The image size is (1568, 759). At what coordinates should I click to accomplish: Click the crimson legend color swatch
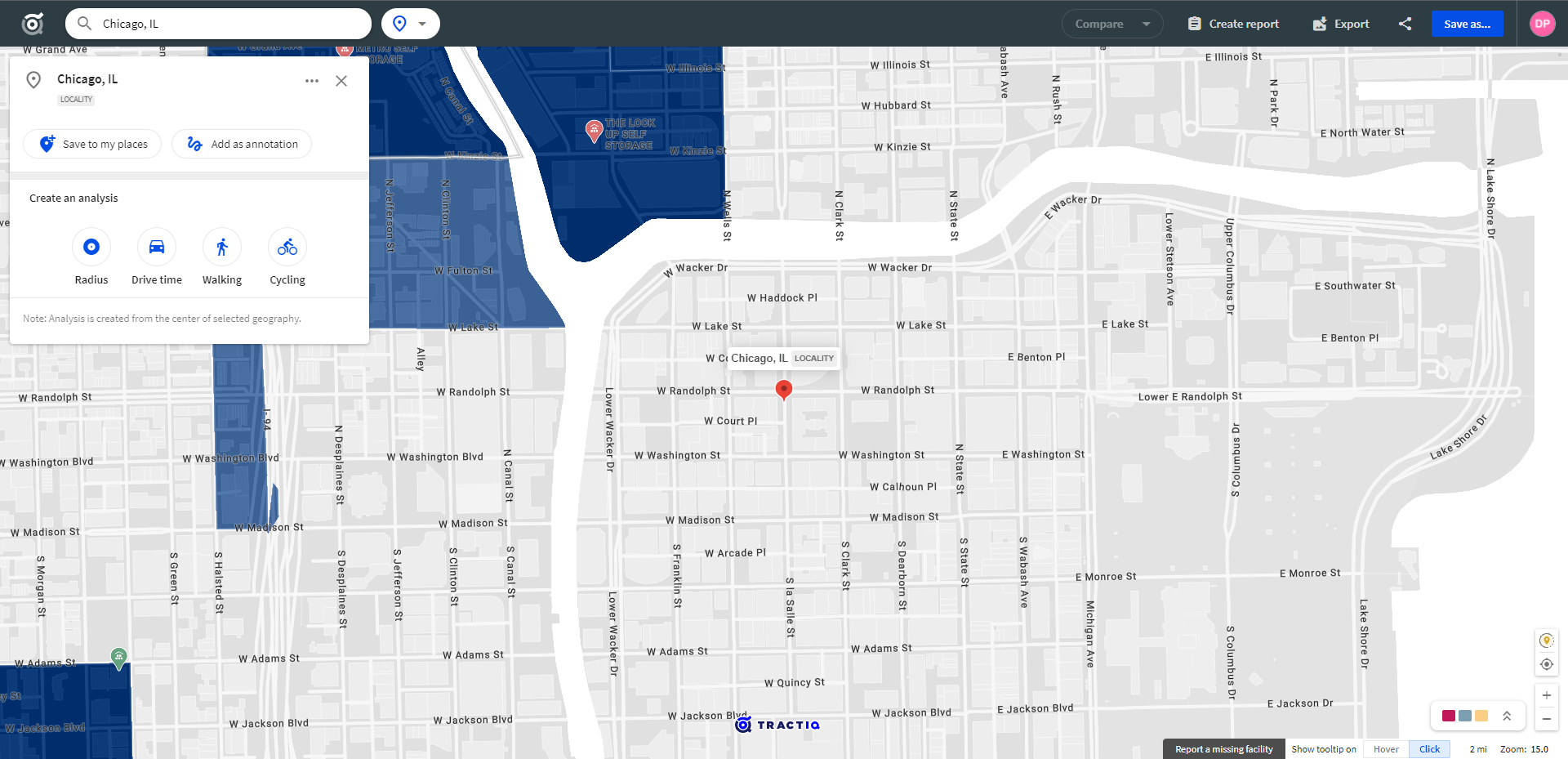pos(1449,716)
